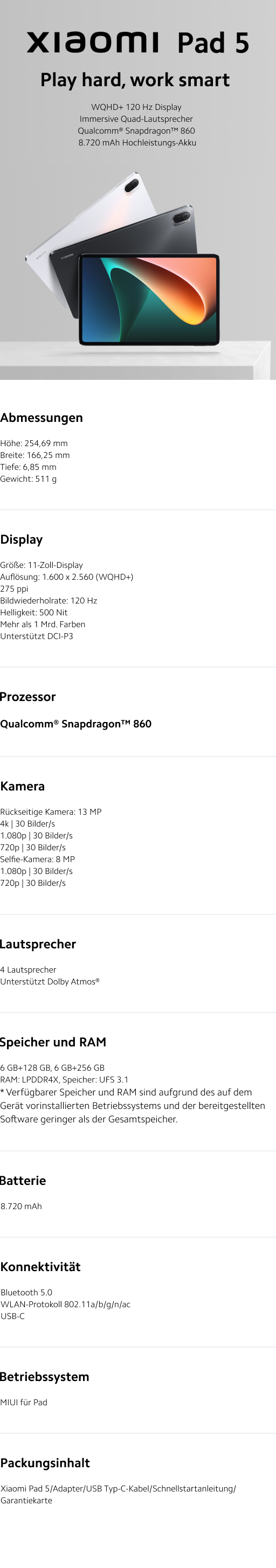This screenshot has width=276, height=1568.
Task: Click the Packungsinhalt section heading
Action: click(45, 1463)
